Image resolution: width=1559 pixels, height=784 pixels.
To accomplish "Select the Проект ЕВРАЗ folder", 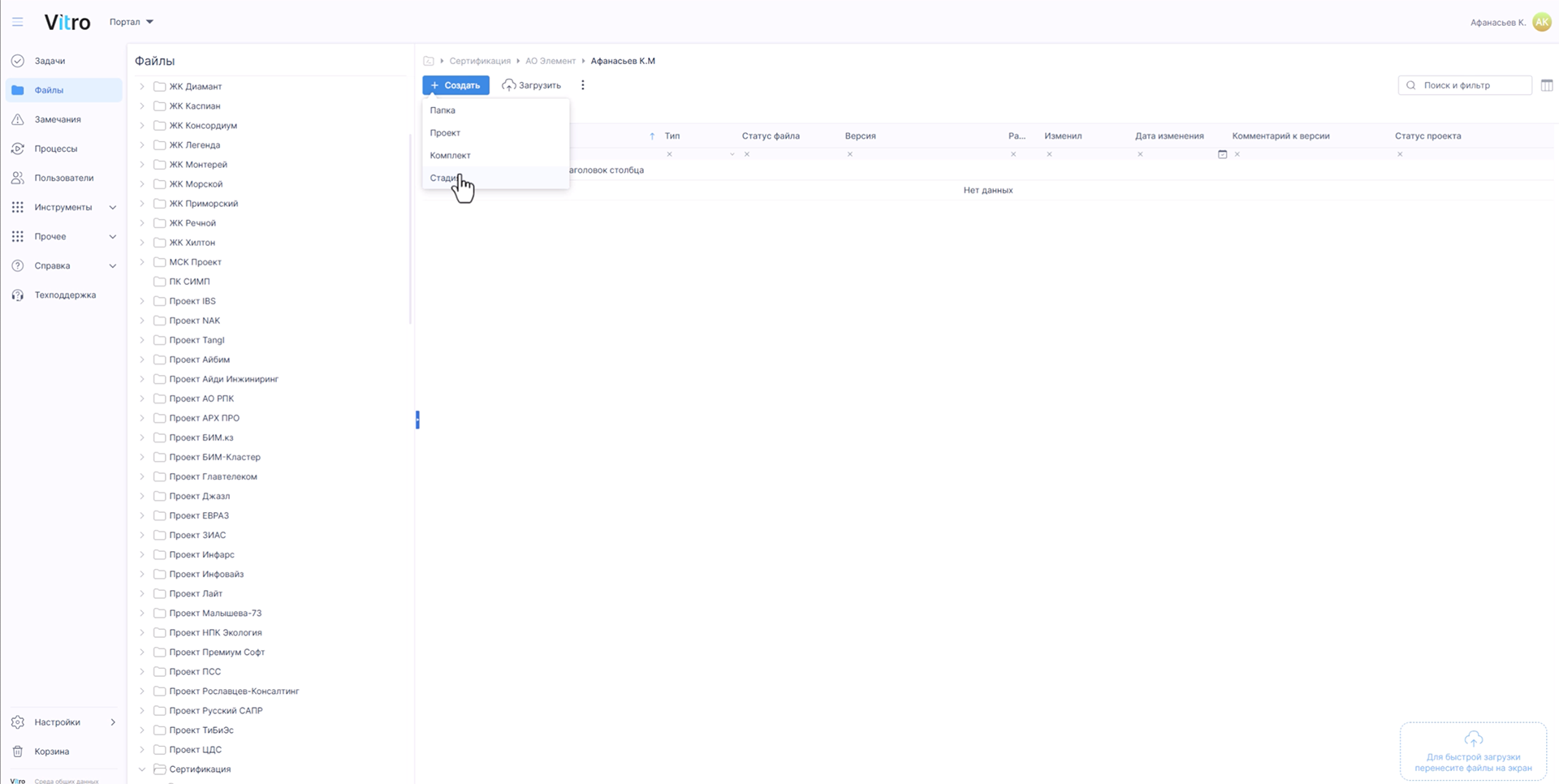I will click(199, 515).
